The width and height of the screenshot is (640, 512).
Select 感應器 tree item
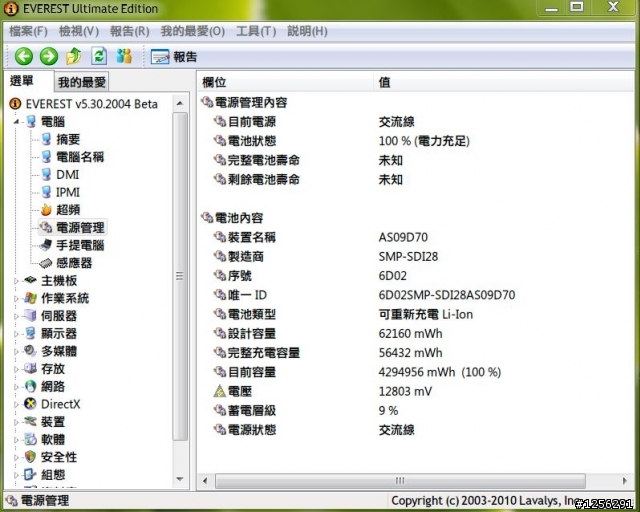coord(74,263)
